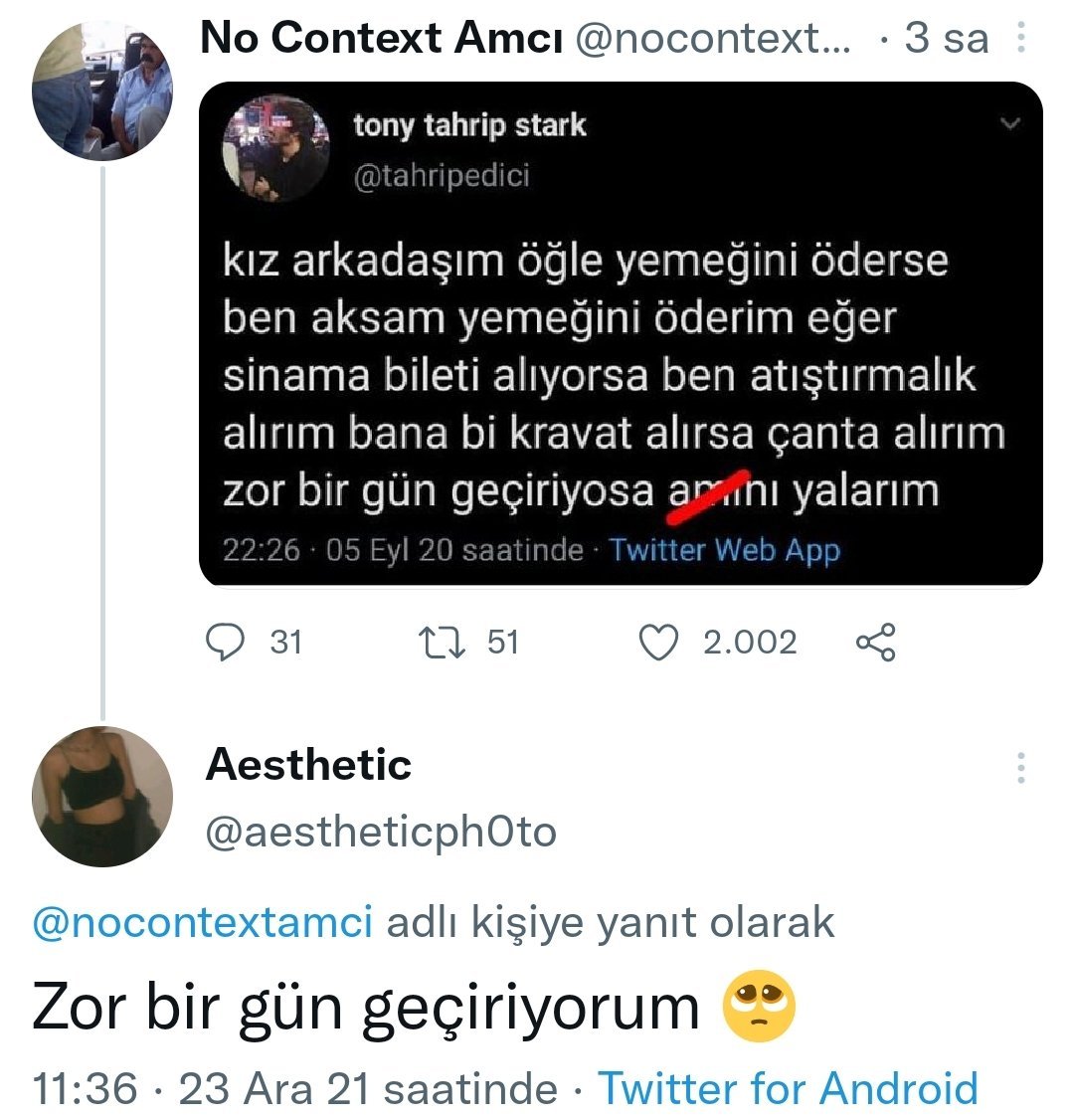The image size is (1074, 1120).
Task: Open three-dot menu beside Aesthetic reply
Action: 1020,768
